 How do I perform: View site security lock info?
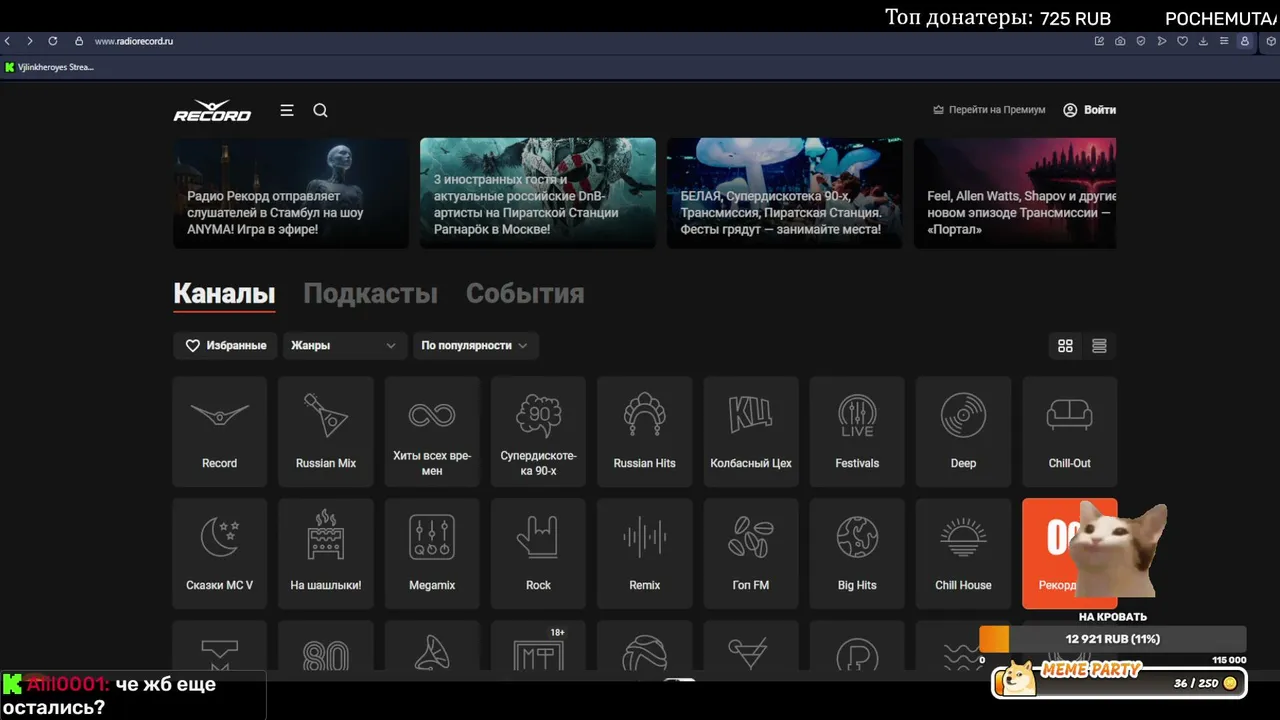tap(79, 41)
